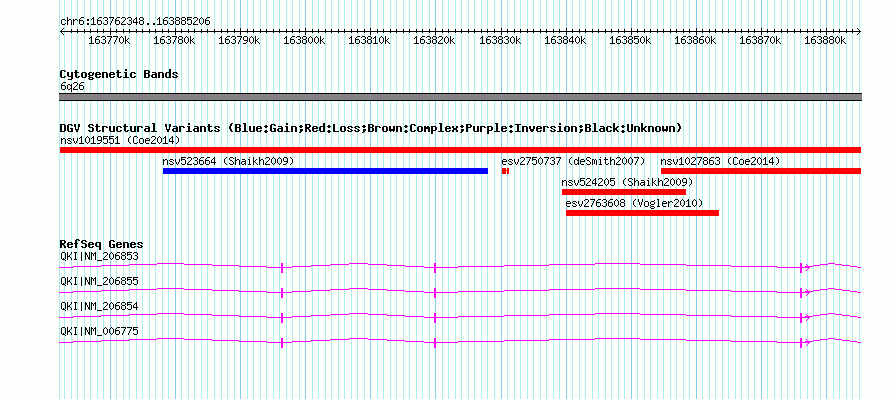Open the nsv1019551 (Coe2014) label
This screenshot has width=890, height=399.
tap(120, 140)
